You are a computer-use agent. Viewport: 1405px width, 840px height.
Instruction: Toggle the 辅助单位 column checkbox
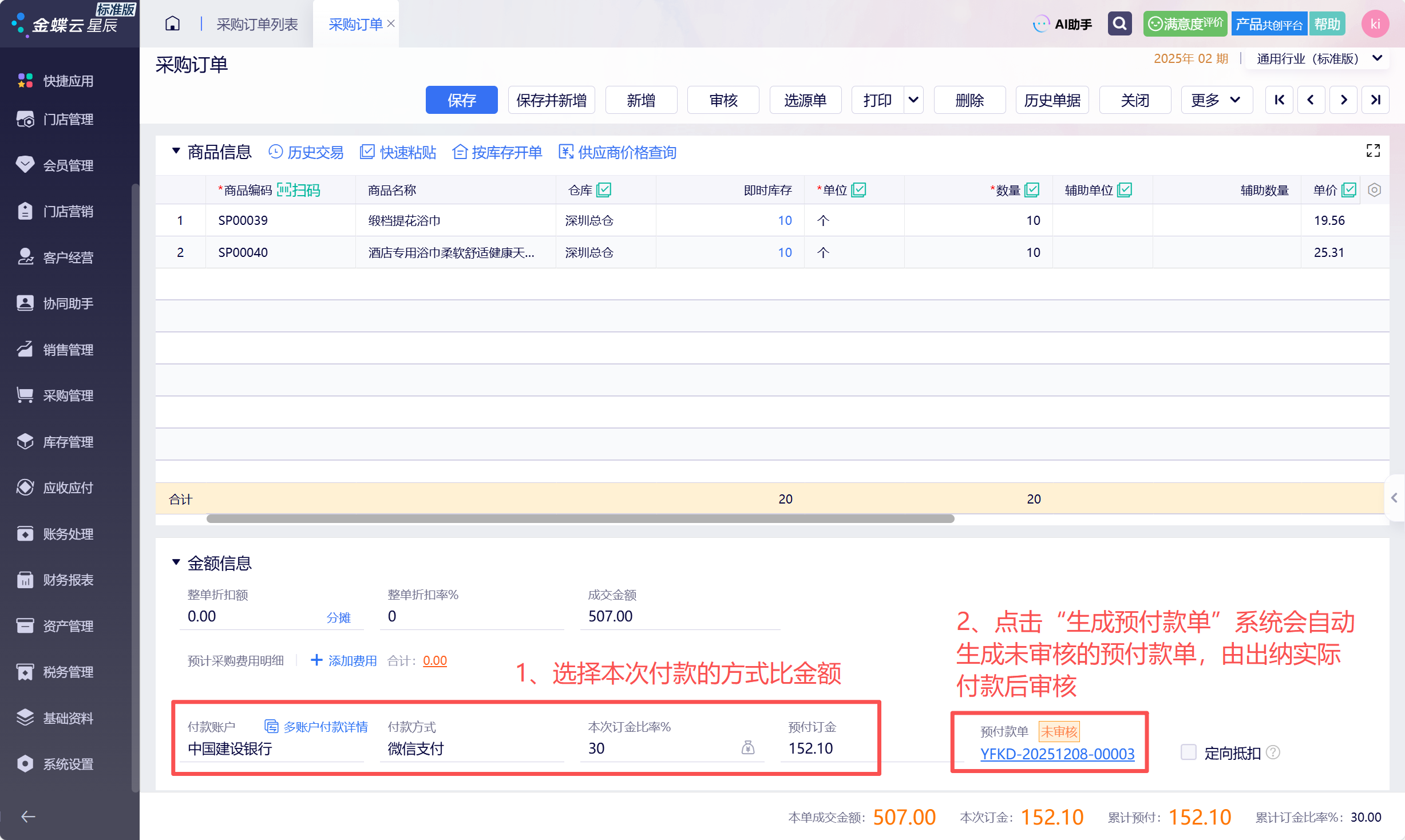[1125, 190]
